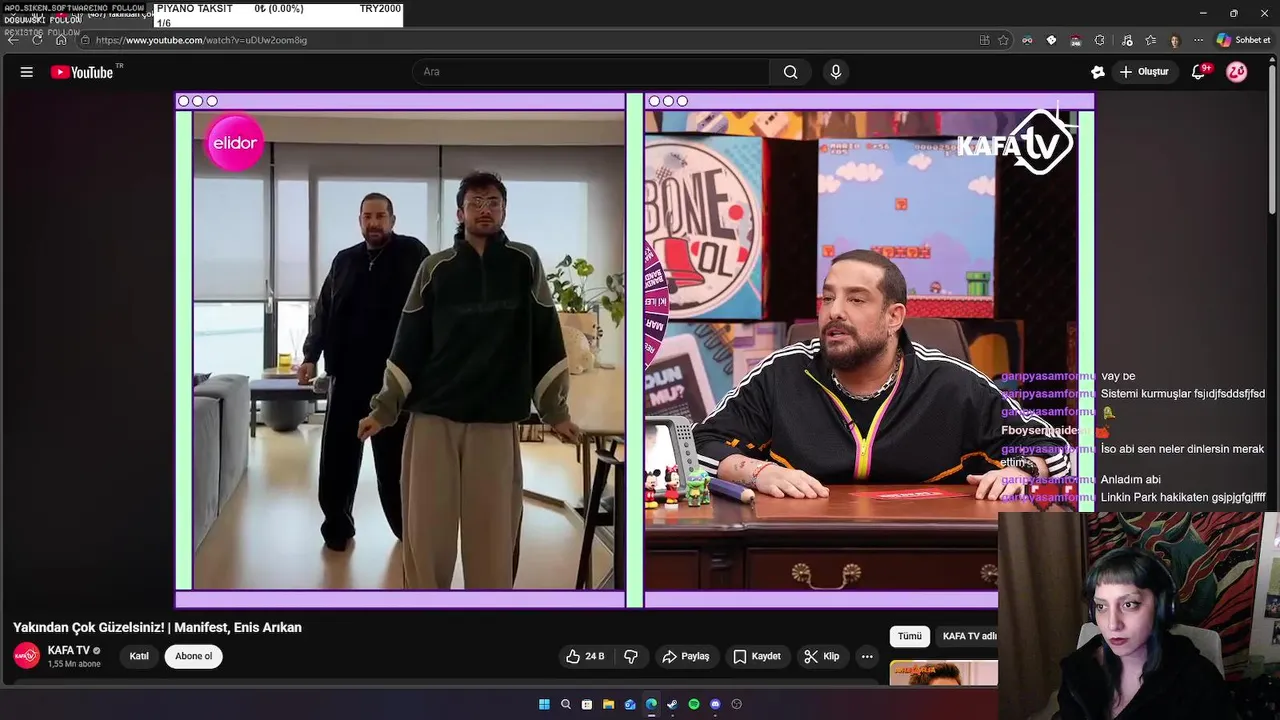Open the recommended video thumbnail under Tümü
This screenshot has height=720, width=1280.
943,673
